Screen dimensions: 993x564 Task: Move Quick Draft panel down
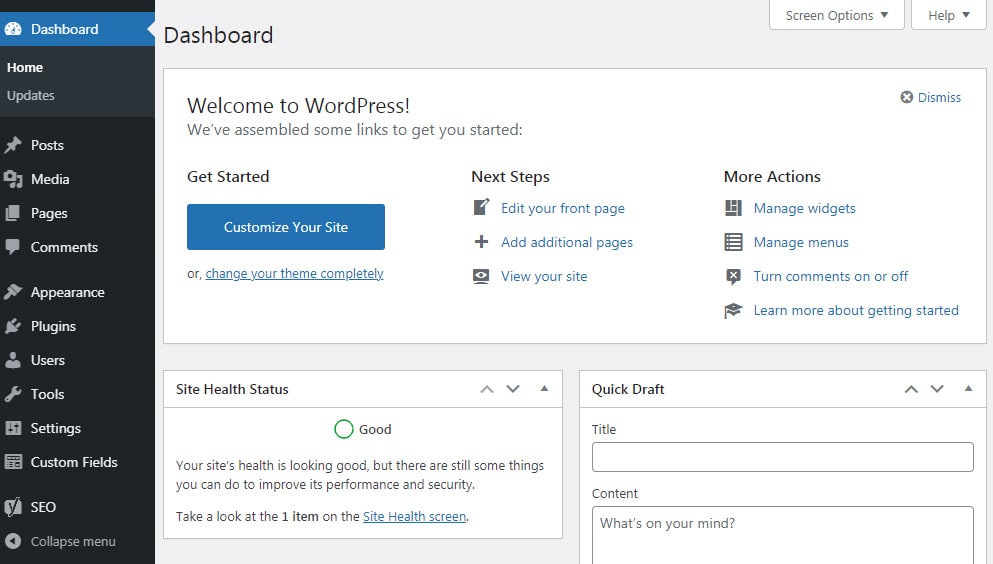pyautogui.click(x=937, y=389)
